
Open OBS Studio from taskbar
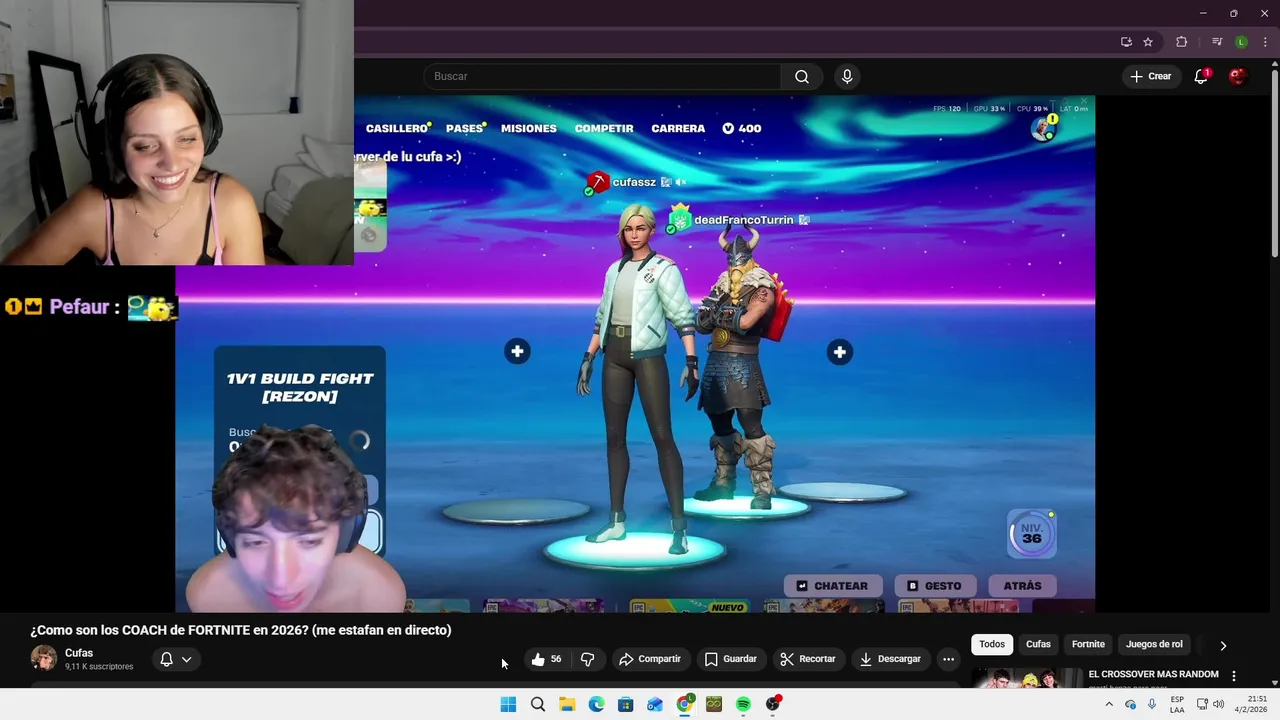click(773, 705)
